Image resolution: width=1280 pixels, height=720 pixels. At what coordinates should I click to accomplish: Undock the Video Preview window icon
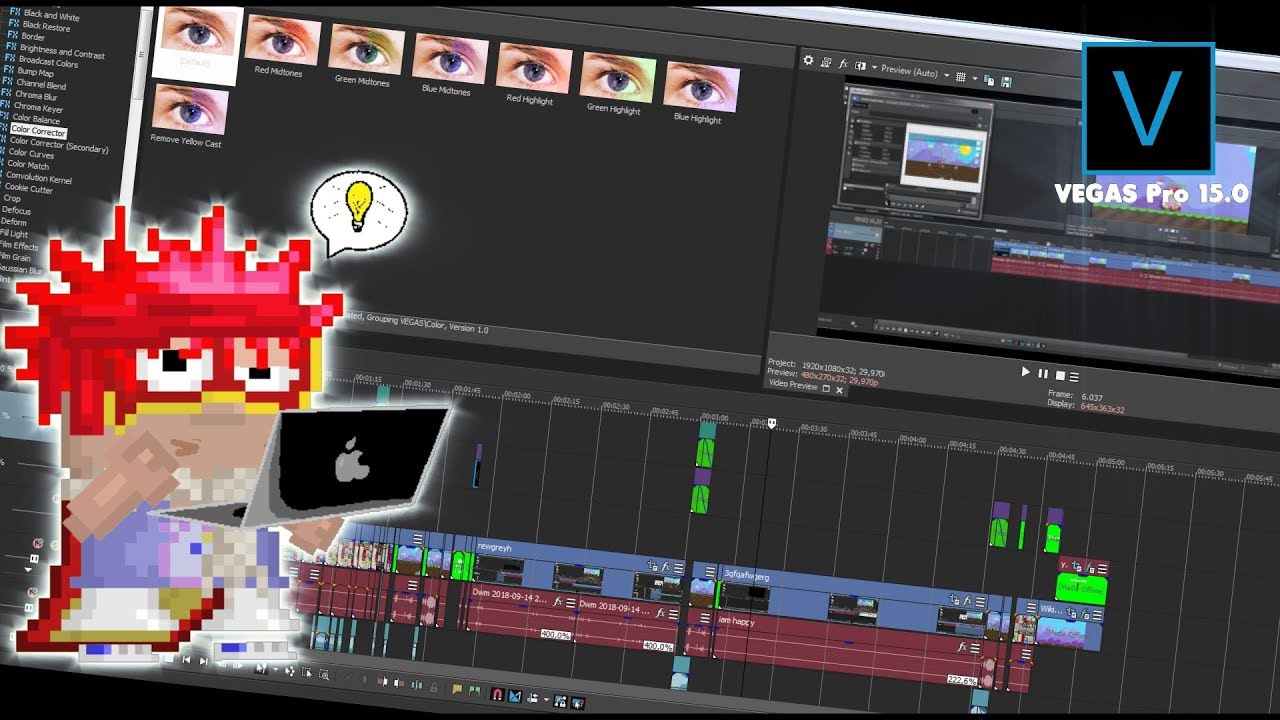(x=826, y=389)
